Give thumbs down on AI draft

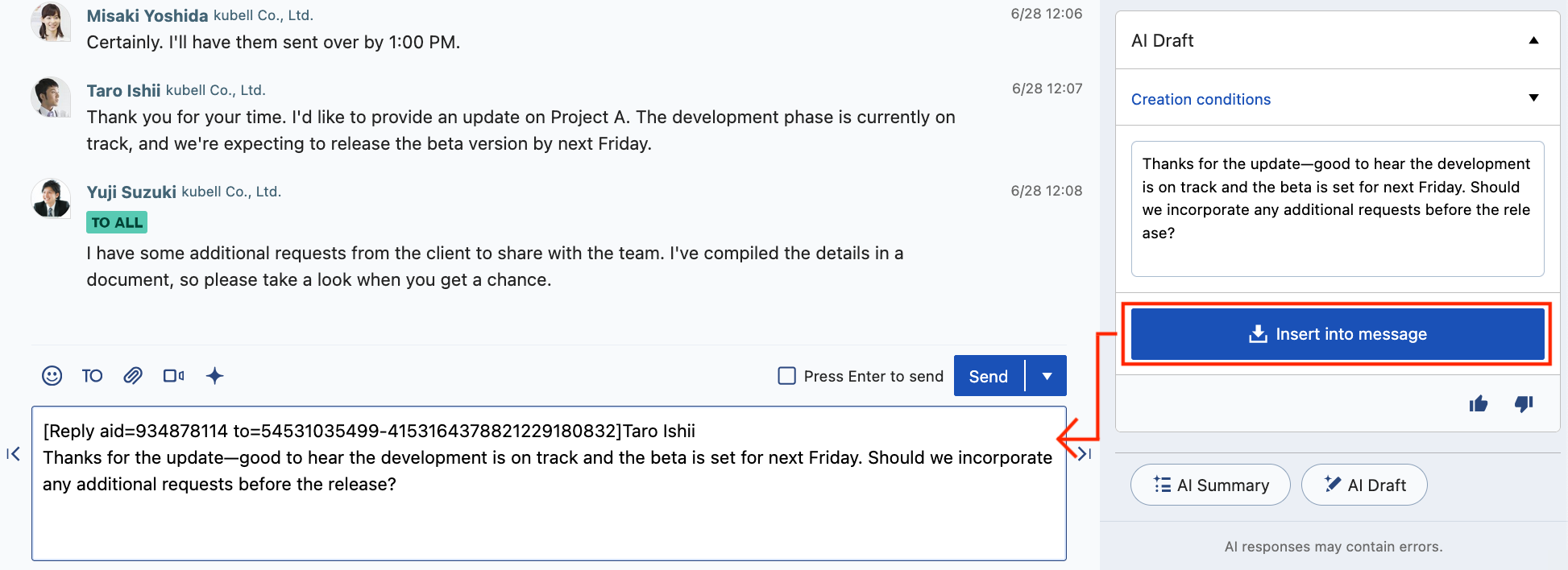[x=1524, y=404]
